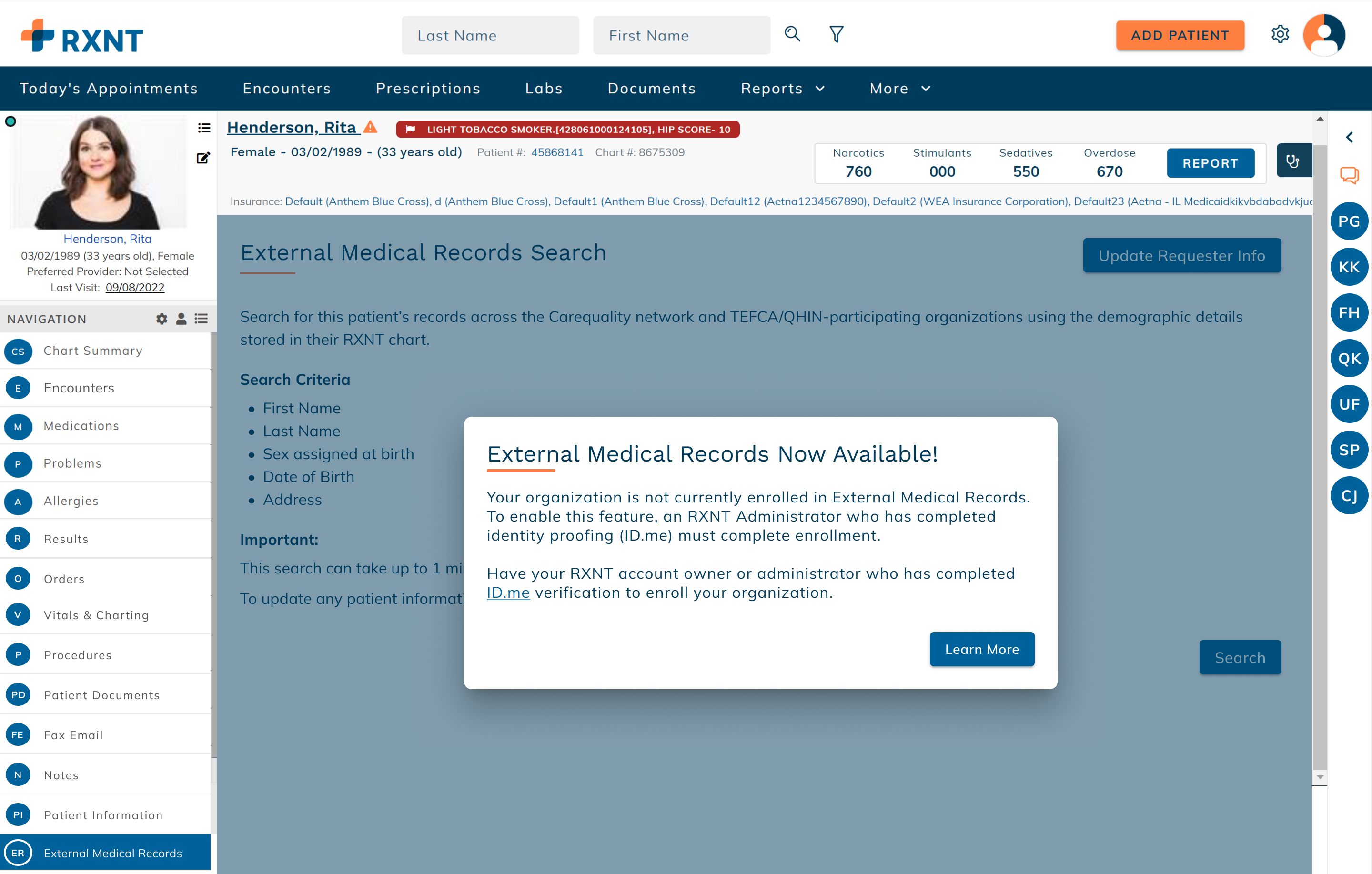The width and height of the screenshot is (1372, 874).
Task: Click the Search records button
Action: pos(1240,657)
